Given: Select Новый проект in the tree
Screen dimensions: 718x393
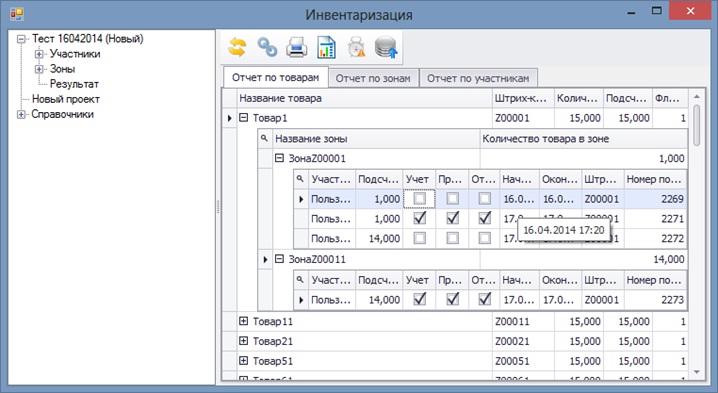Looking at the screenshot, I should pyautogui.click(x=65, y=99).
